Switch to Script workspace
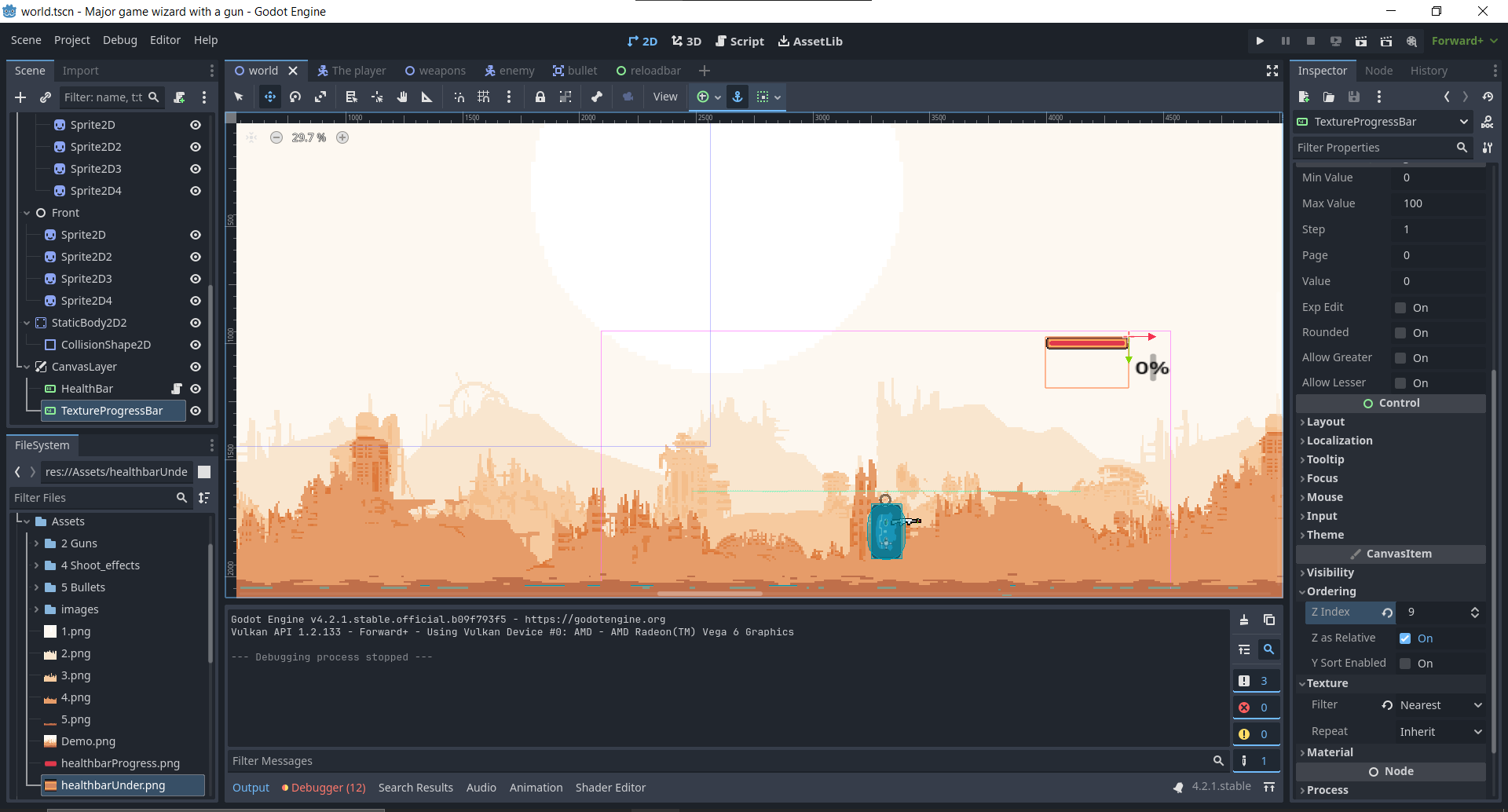Viewport: 1508px width, 812px height. click(740, 41)
